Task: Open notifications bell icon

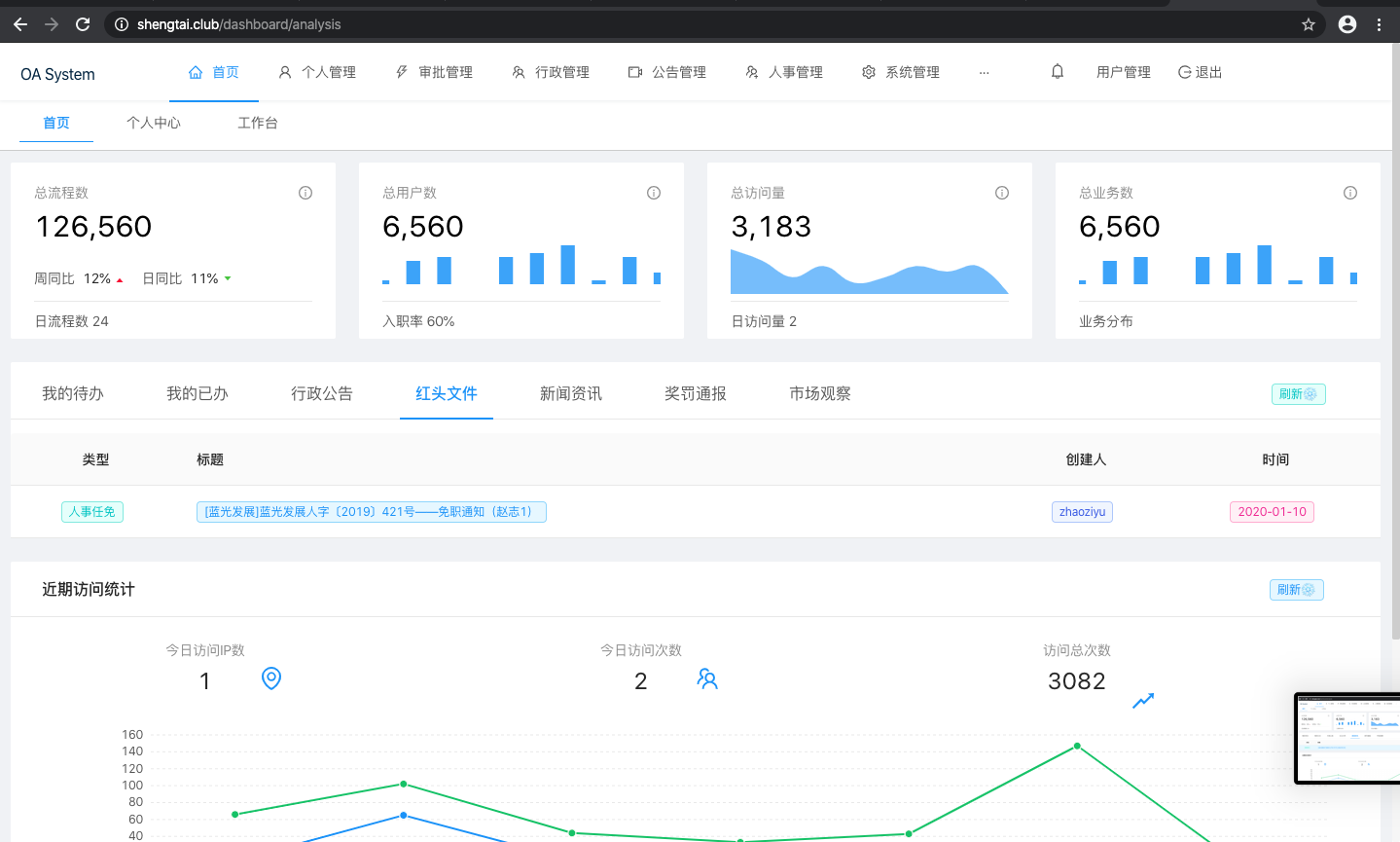Action: coord(1058,71)
